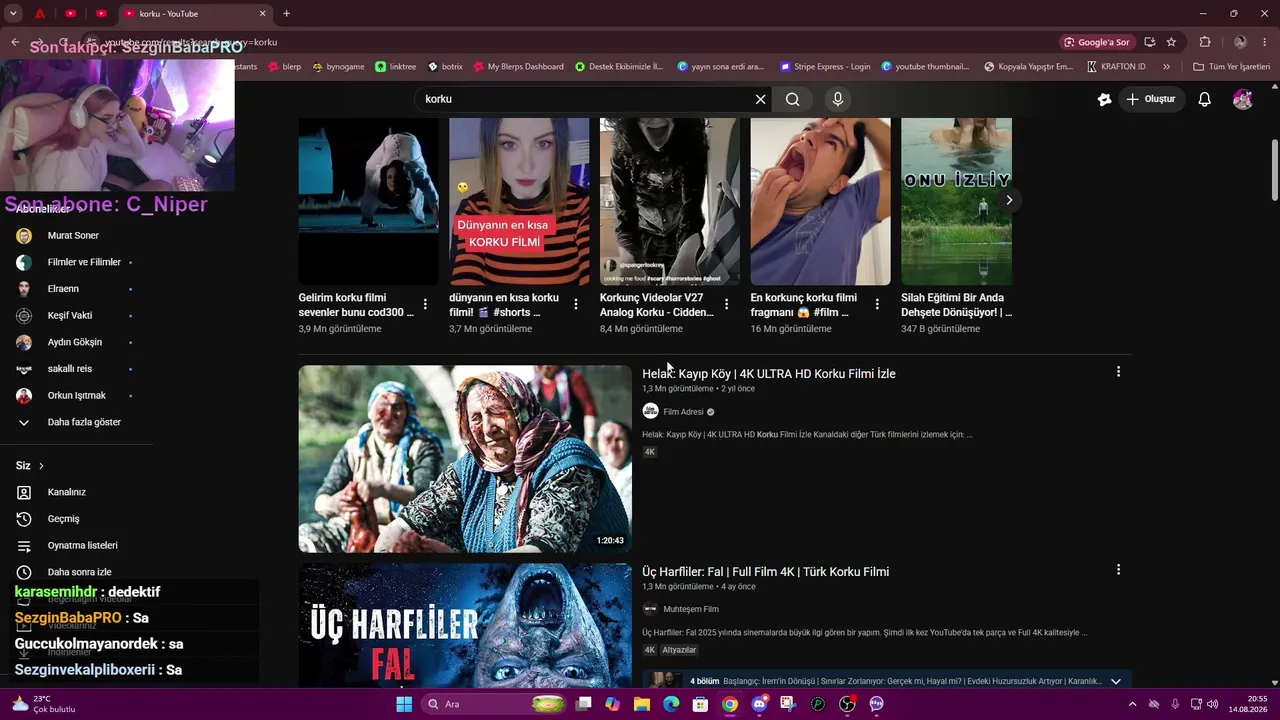Open the 'En korkunç korku filmi fragmanı' short thumbnail

click(x=820, y=201)
